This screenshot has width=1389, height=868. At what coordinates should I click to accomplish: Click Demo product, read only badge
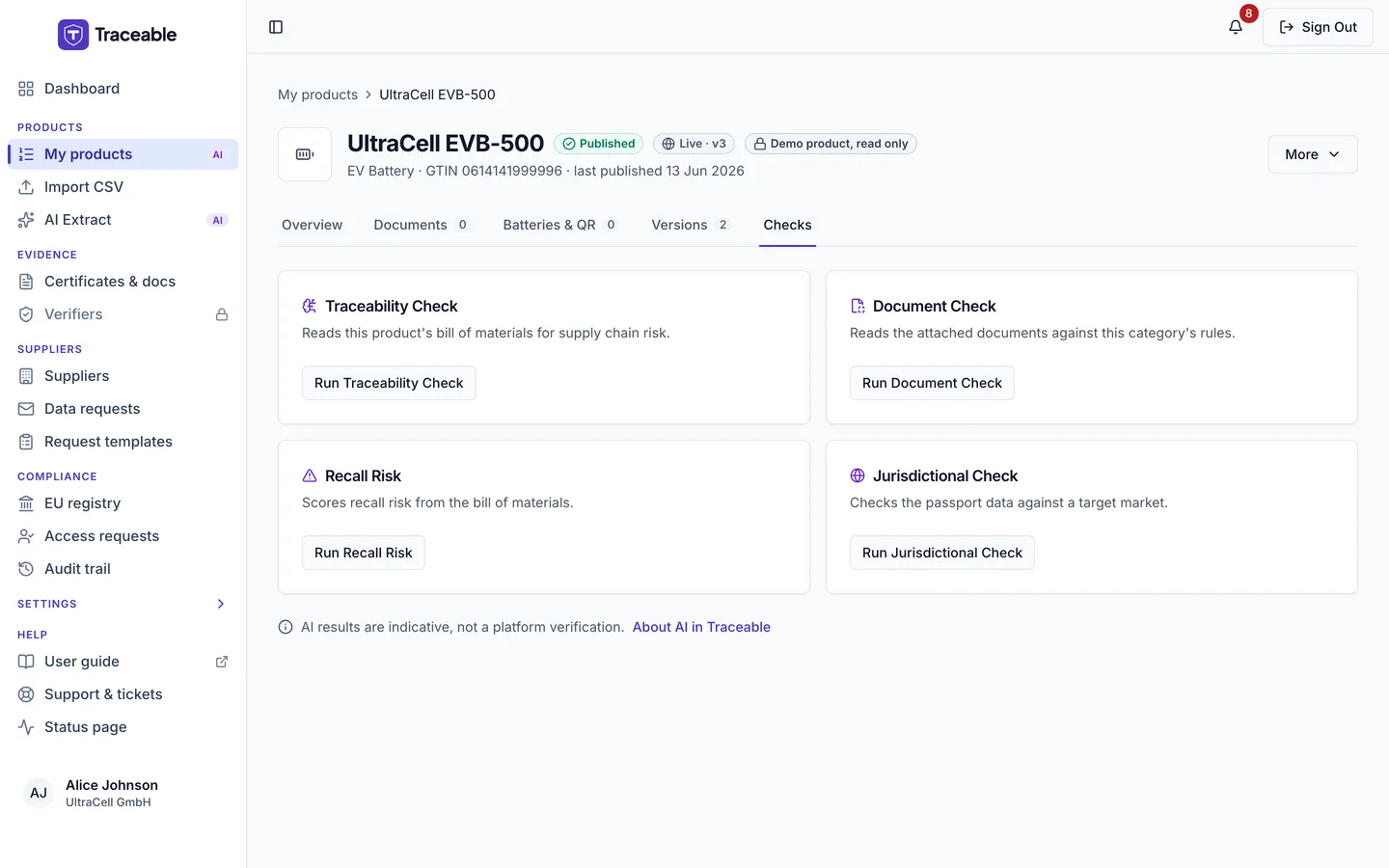[x=831, y=144]
